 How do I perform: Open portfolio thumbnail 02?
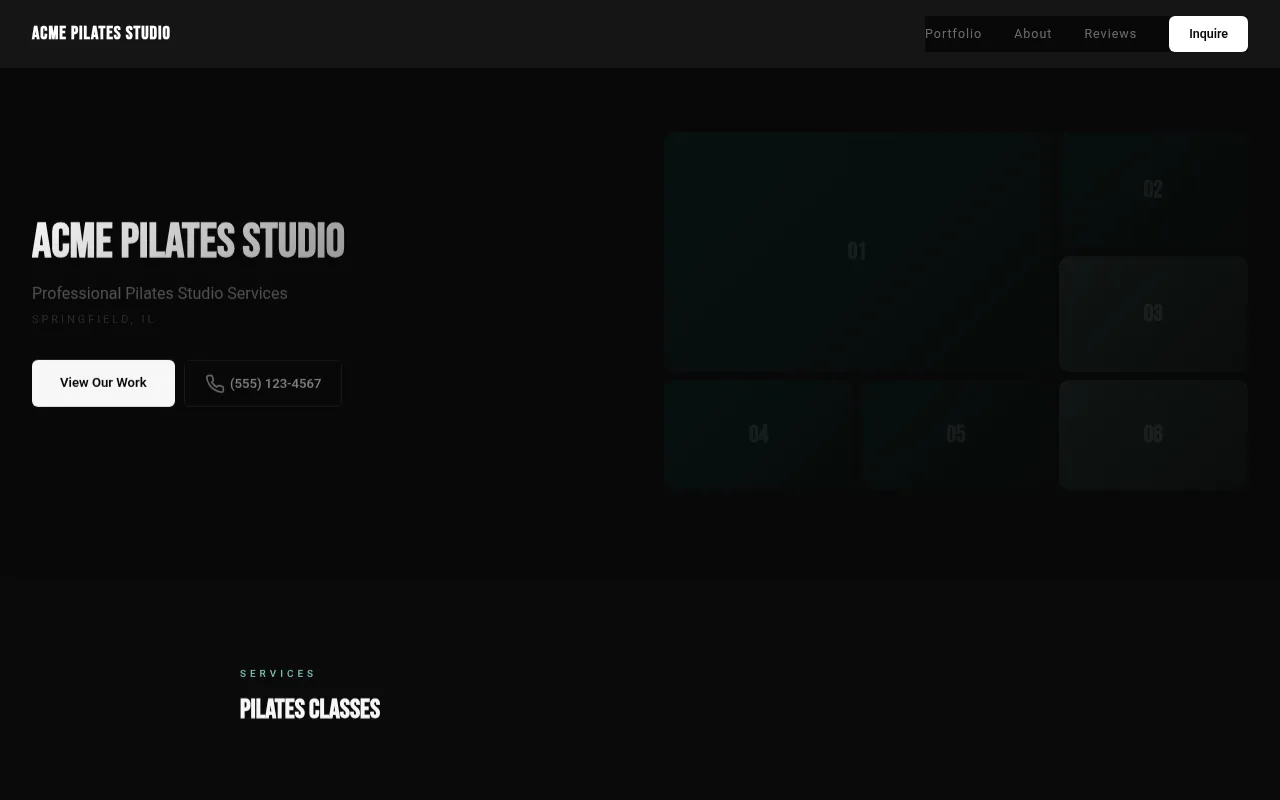point(1152,189)
